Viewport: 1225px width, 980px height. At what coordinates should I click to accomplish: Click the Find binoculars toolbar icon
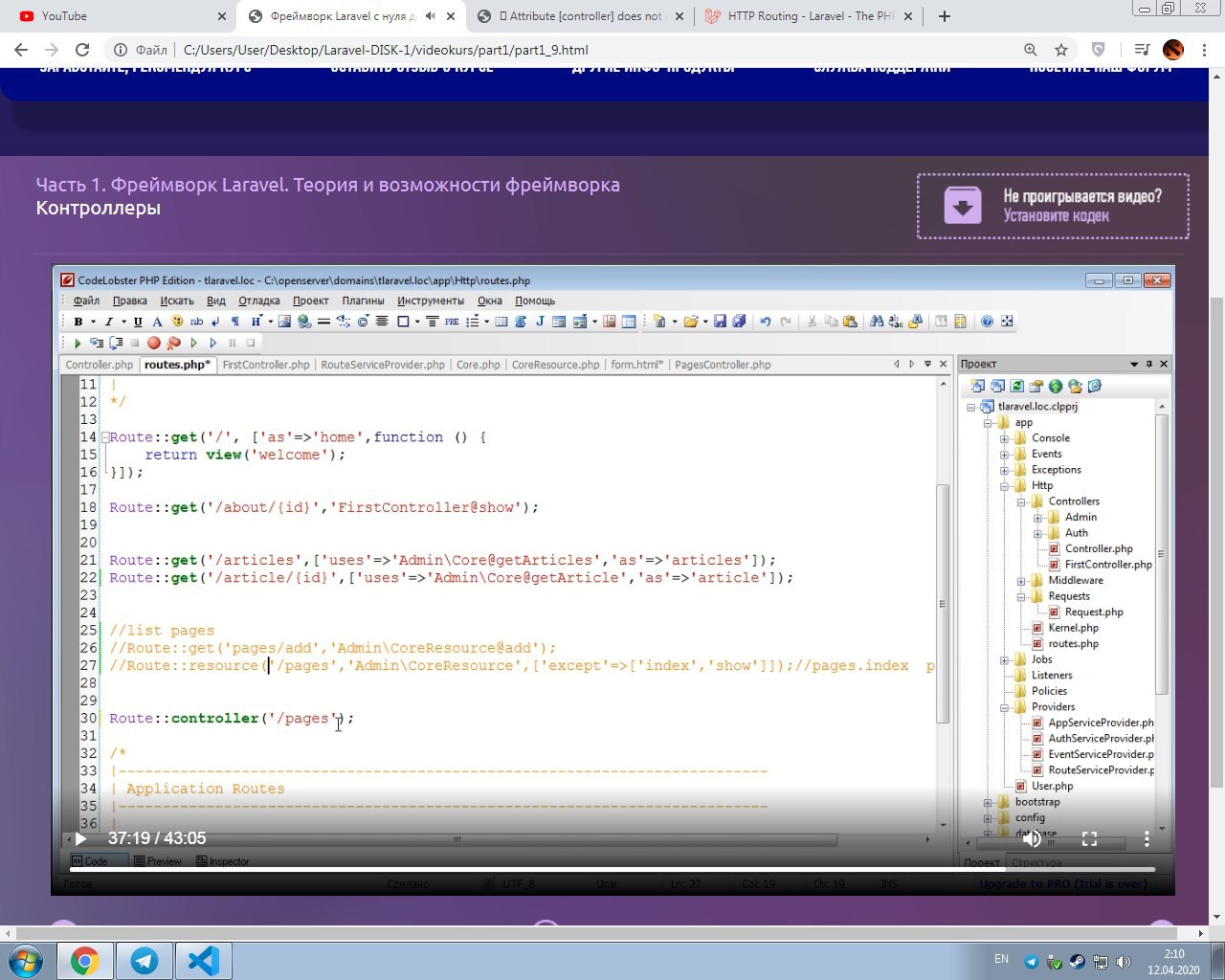click(877, 321)
